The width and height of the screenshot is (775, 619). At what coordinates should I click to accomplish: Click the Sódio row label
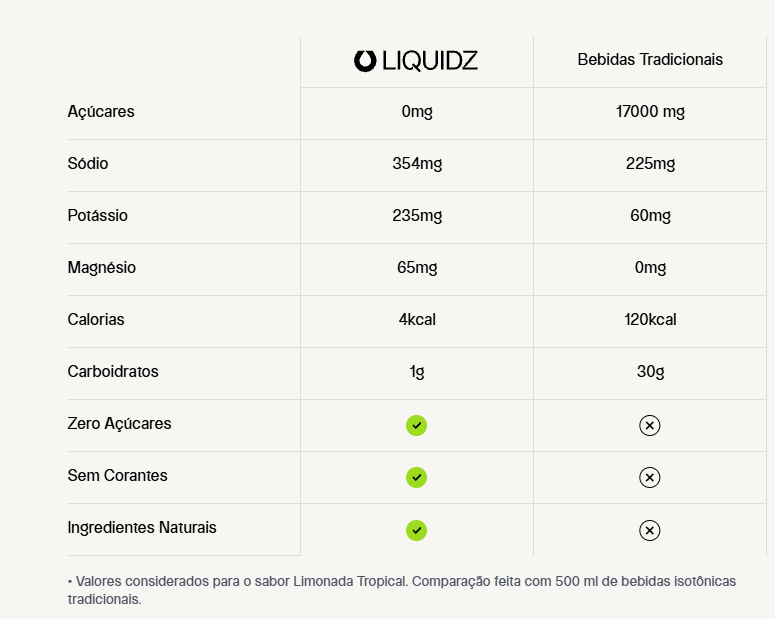pyautogui.click(x=87, y=163)
